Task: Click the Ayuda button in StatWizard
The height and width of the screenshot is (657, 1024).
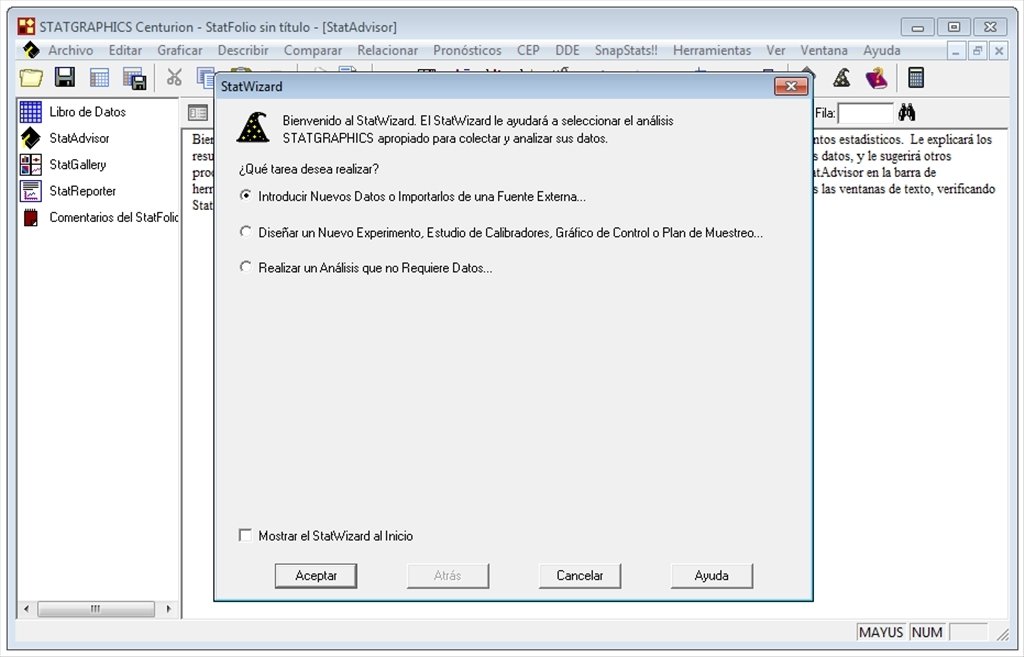Action: [712, 575]
